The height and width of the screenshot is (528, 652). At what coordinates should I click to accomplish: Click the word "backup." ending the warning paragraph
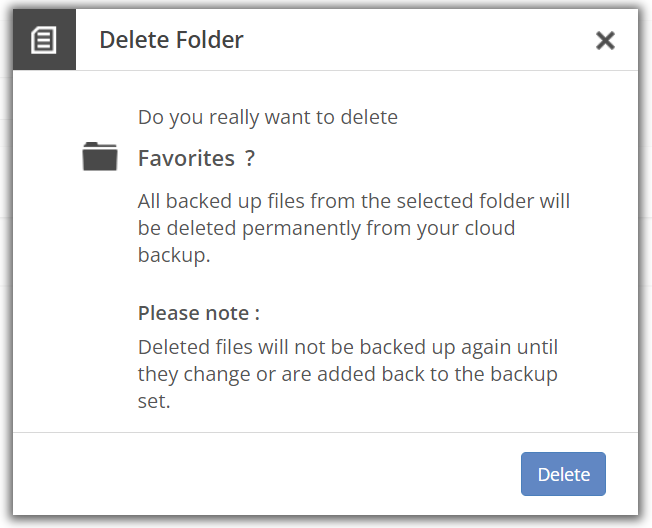174,255
